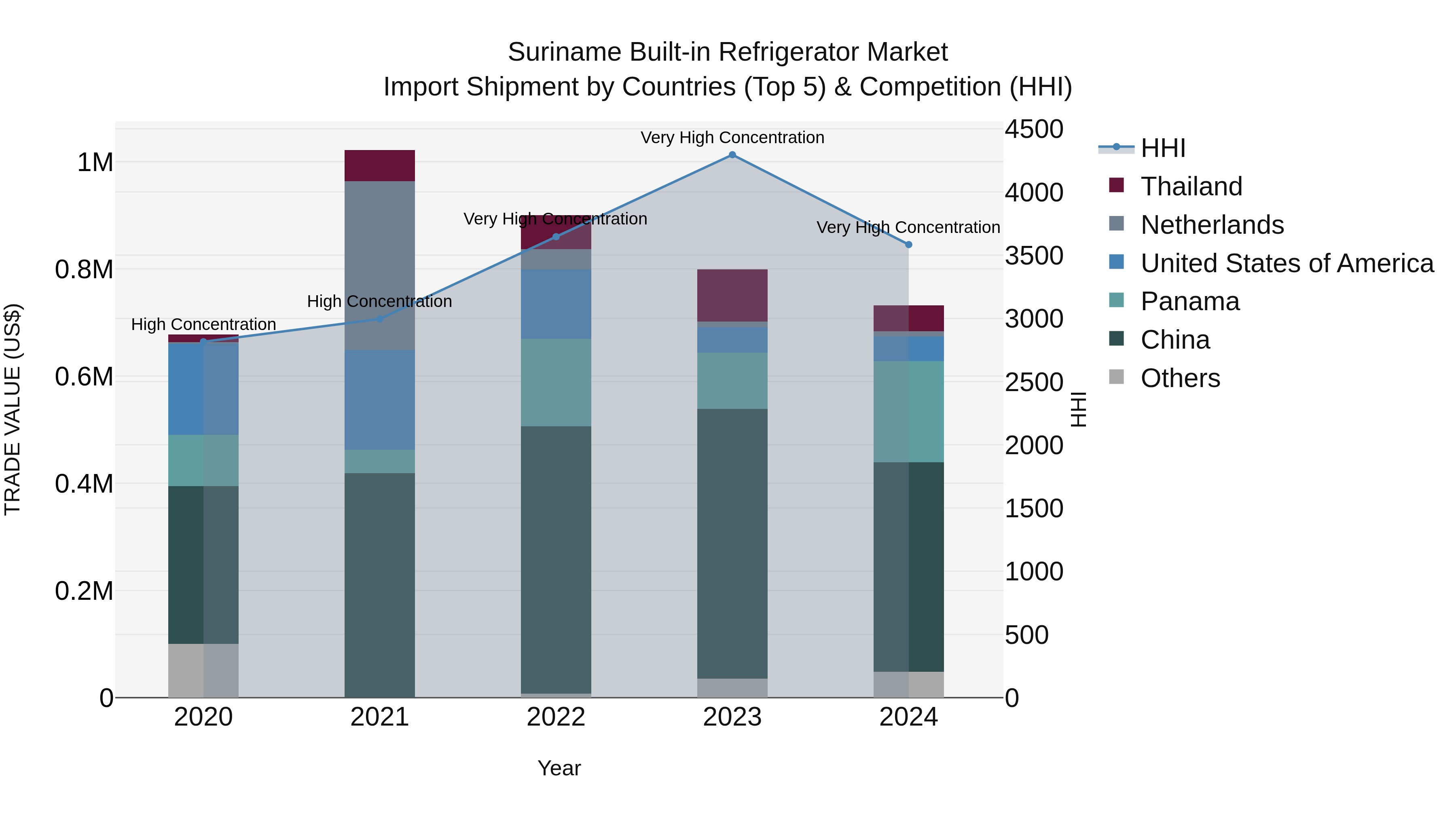Click the HHI line marker for 2022
This screenshot has height=819, width=1456.
pos(556,237)
